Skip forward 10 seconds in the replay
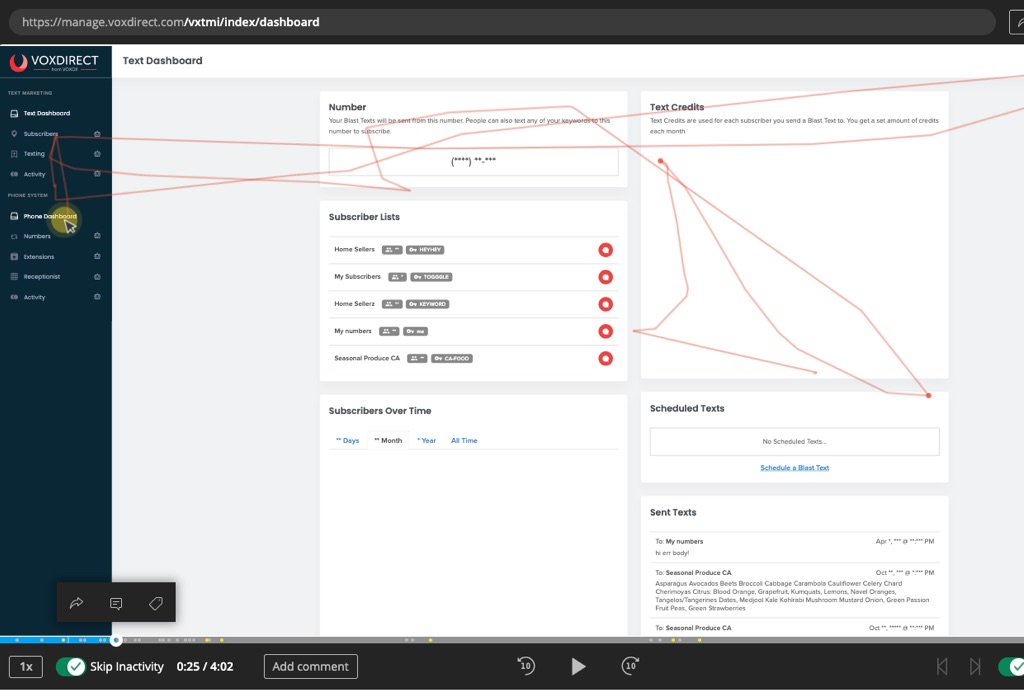1024x690 pixels. (x=630, y=666)
